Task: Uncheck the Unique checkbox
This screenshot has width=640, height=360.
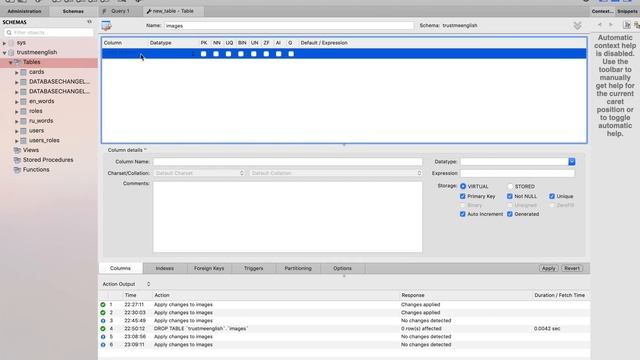Action: 552,196
